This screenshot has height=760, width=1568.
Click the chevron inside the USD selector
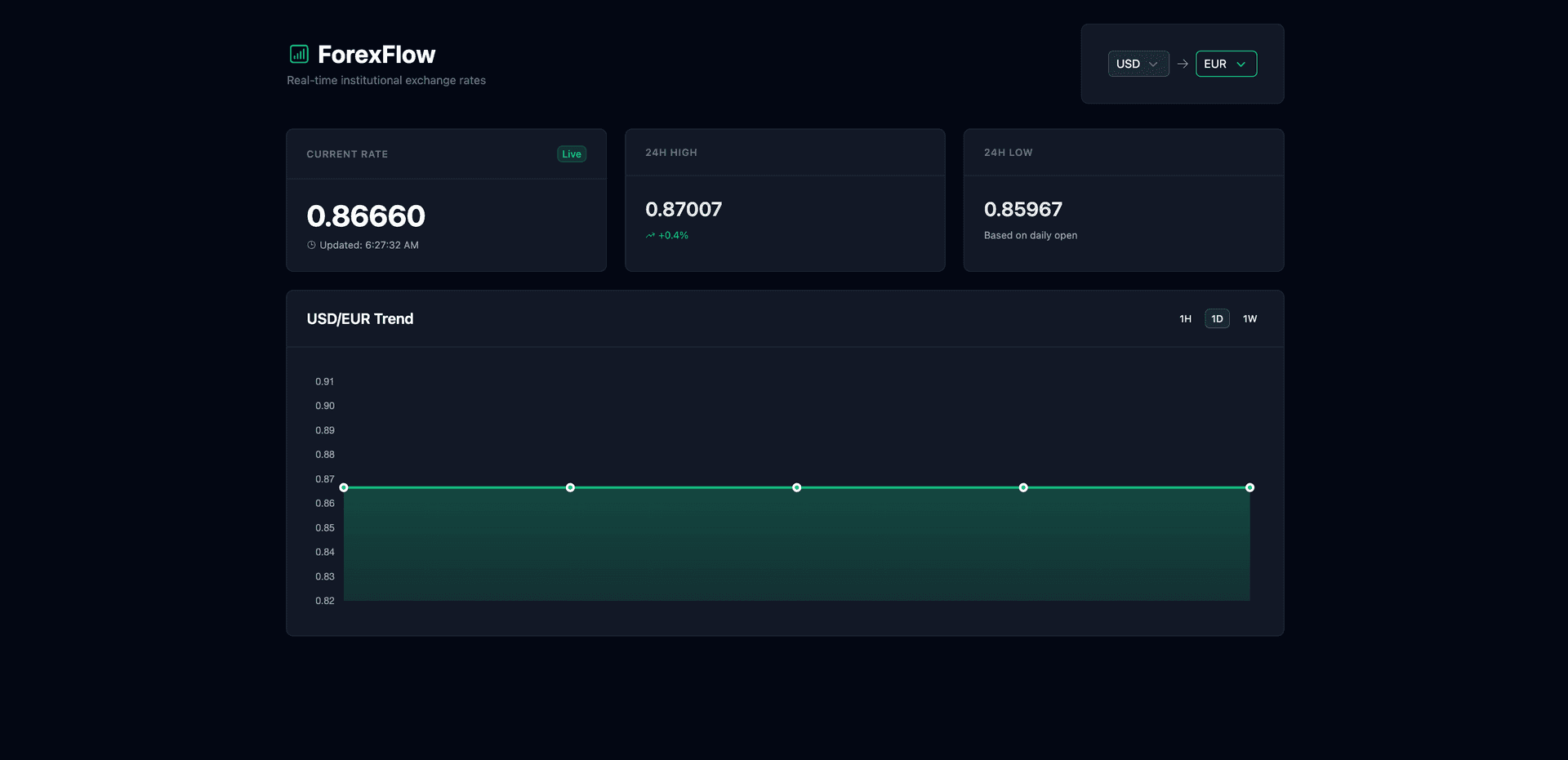[x=1155, y=64]
